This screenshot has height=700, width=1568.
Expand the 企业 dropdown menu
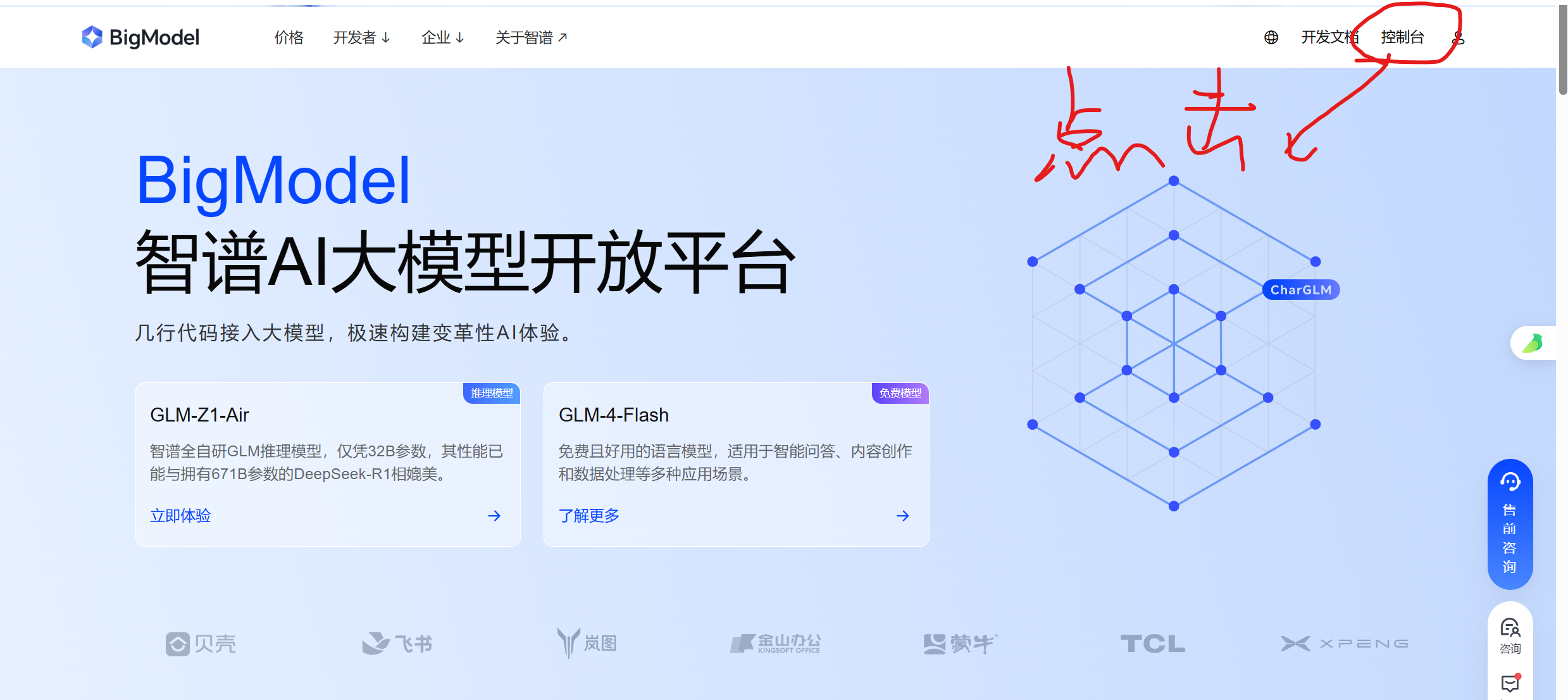[443, 38]
